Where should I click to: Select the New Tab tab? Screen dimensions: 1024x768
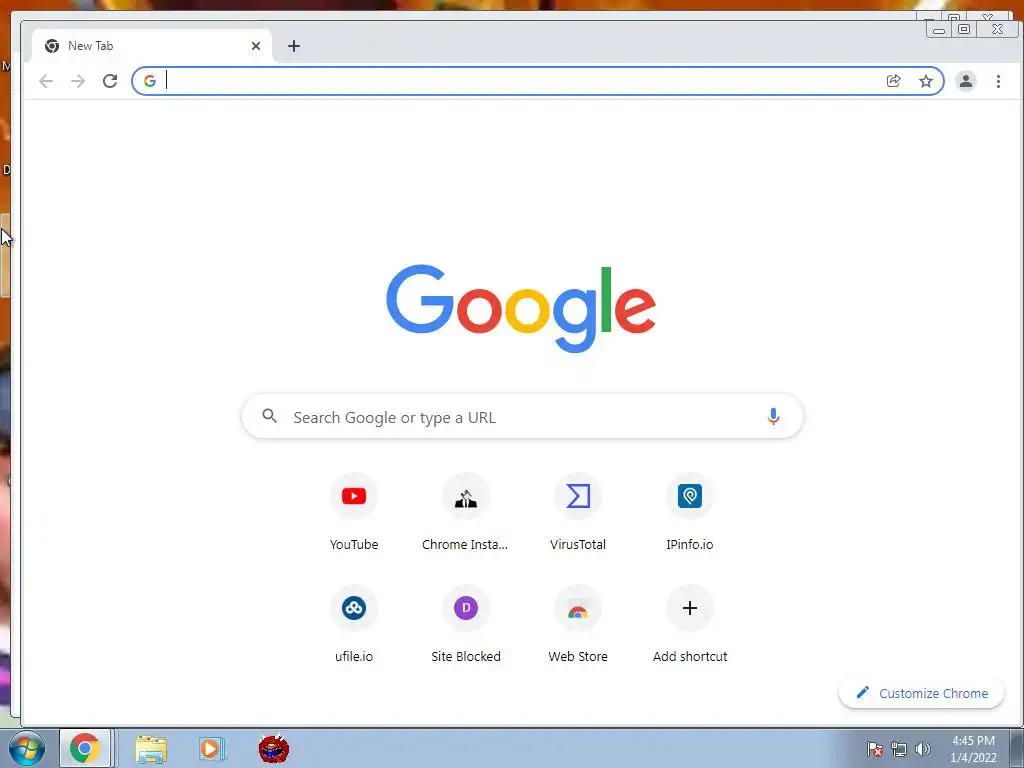tap(152, 46)
